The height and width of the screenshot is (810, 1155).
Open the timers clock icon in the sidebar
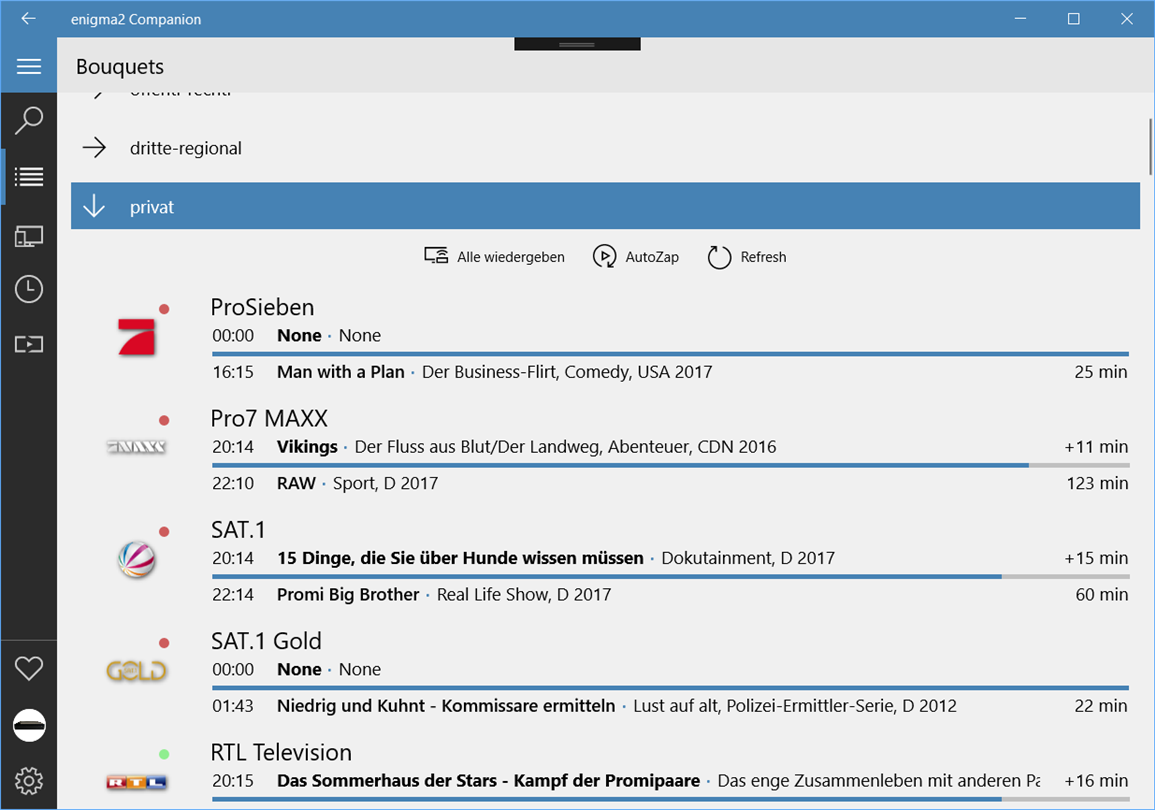click(x=29, y=289)
